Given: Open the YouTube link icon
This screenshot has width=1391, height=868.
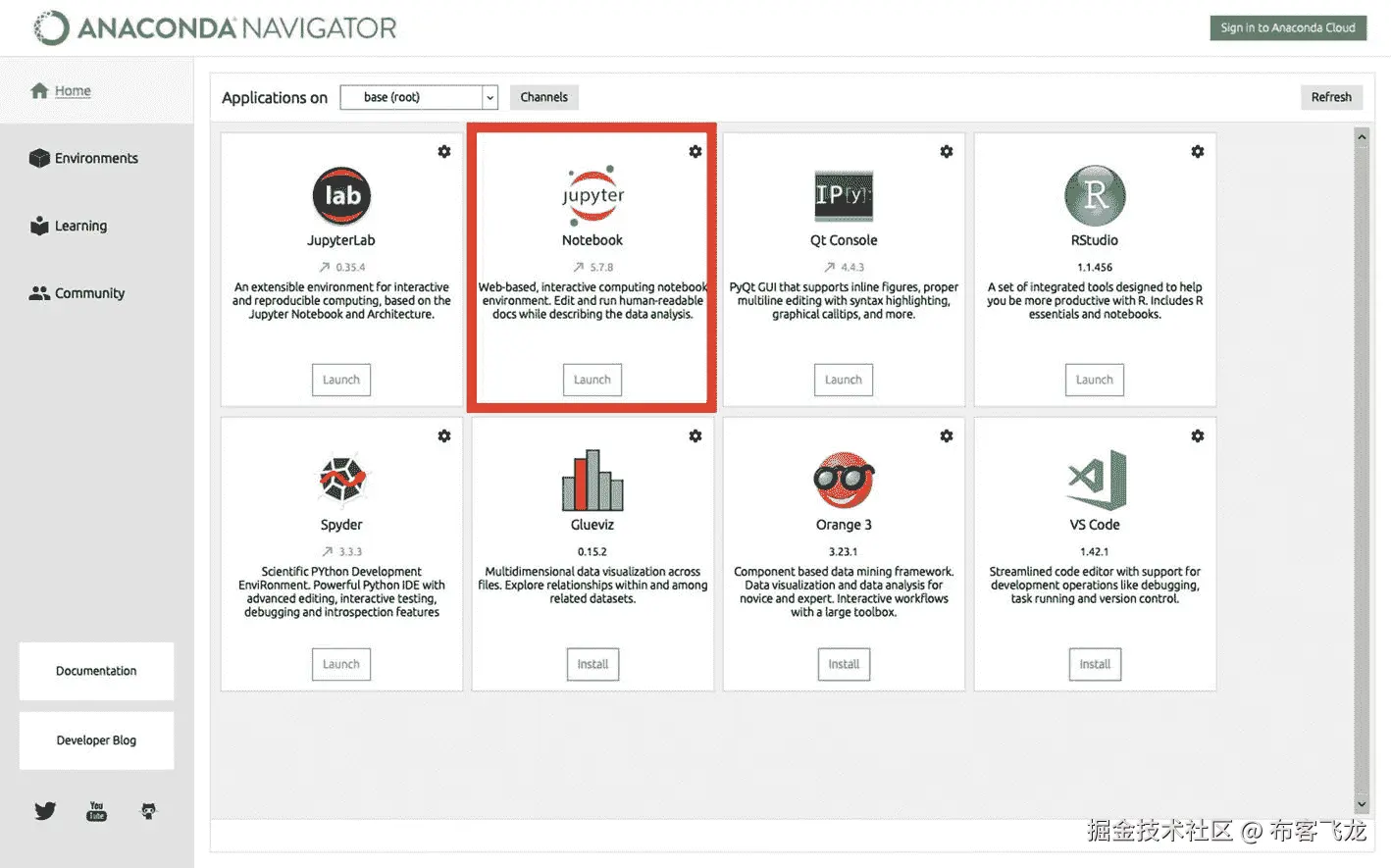Looking at the screenshot, I should [96, 811].
